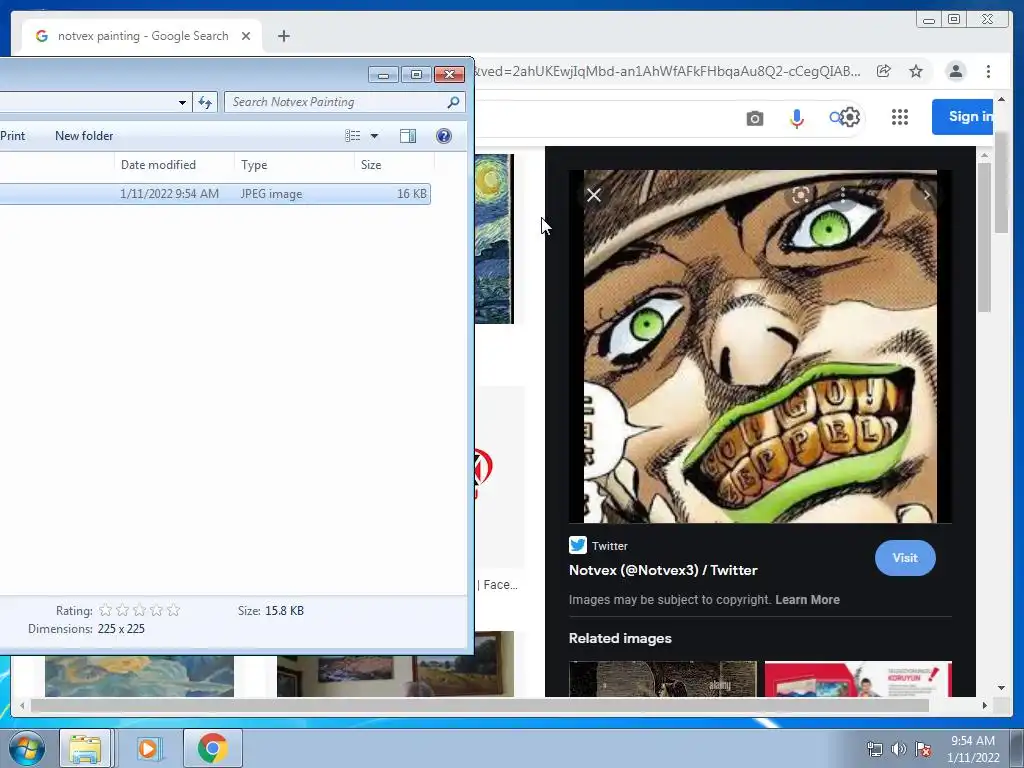The image size is (1024, 768).
Task: Click the share page icon in address bar
Action: click(884, 71)
